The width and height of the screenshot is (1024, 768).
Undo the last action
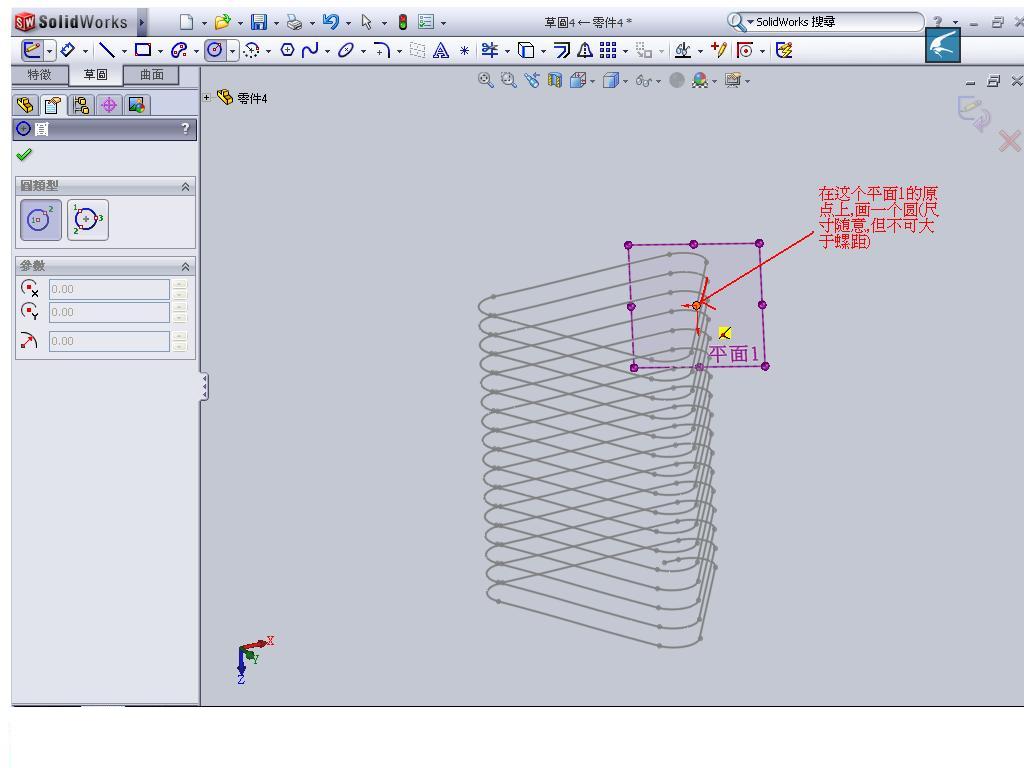coord(330,22)
